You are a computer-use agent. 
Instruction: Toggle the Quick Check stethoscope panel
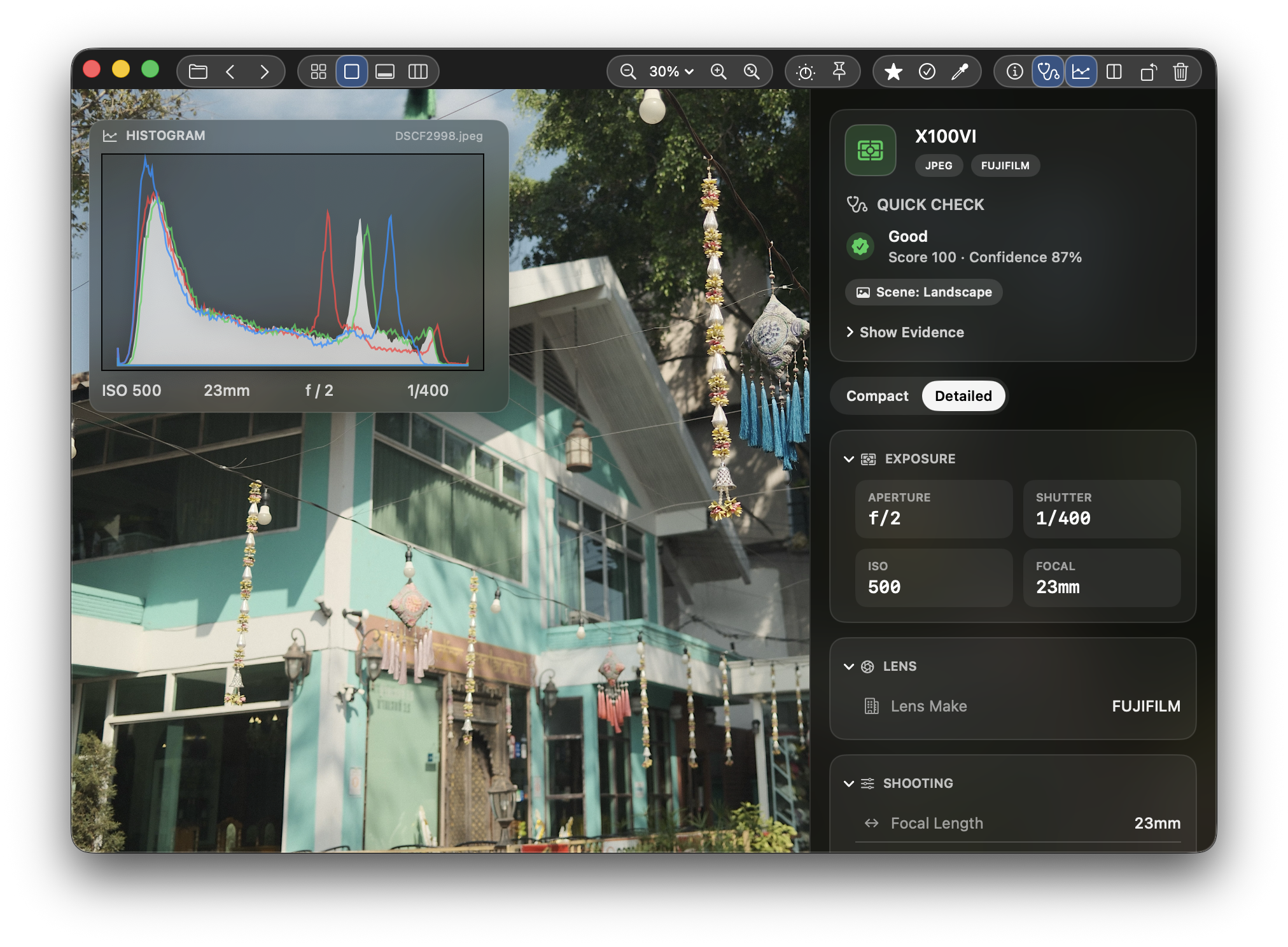(1047, 71)
